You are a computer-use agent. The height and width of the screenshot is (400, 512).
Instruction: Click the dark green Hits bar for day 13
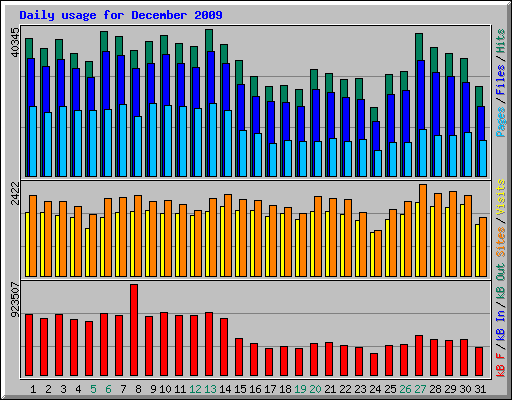tap(209, 40)
